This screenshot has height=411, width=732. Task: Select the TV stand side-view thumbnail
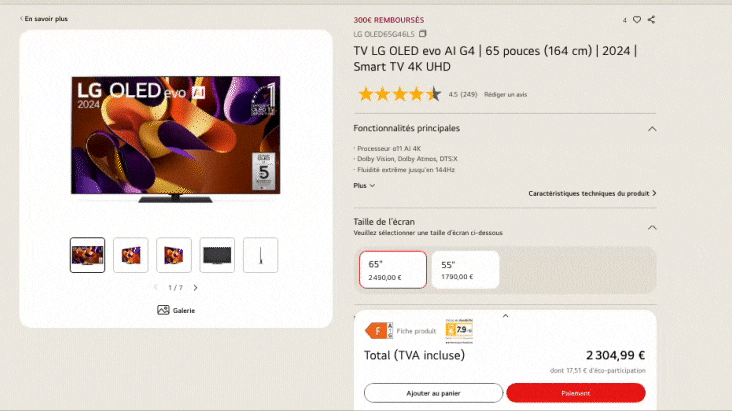pyautogui.click(x=260, y=255)
